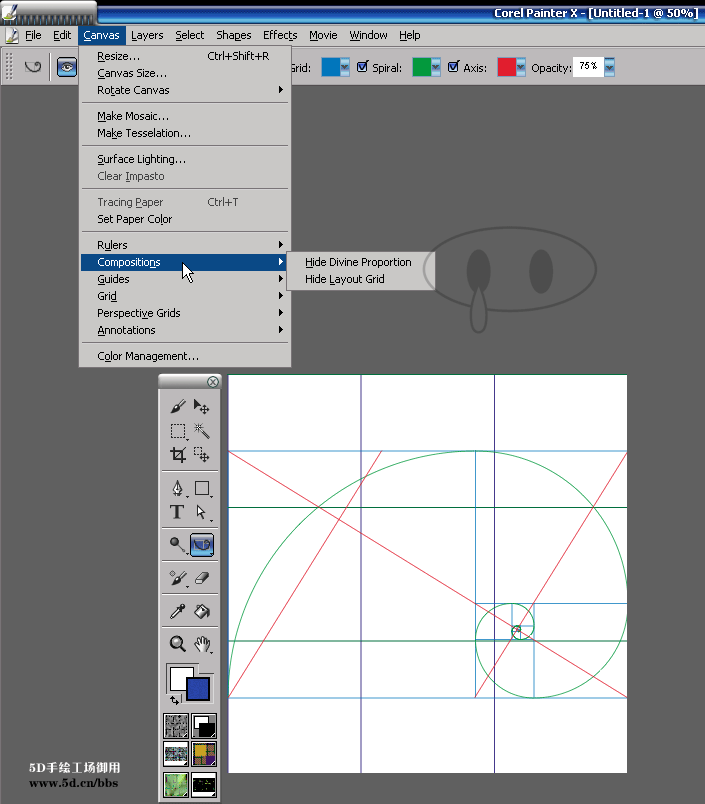Image resolution: width=705 pixels, height=804 pixels.
Task: Select the Dodge tool
Action: pos(177,545)
